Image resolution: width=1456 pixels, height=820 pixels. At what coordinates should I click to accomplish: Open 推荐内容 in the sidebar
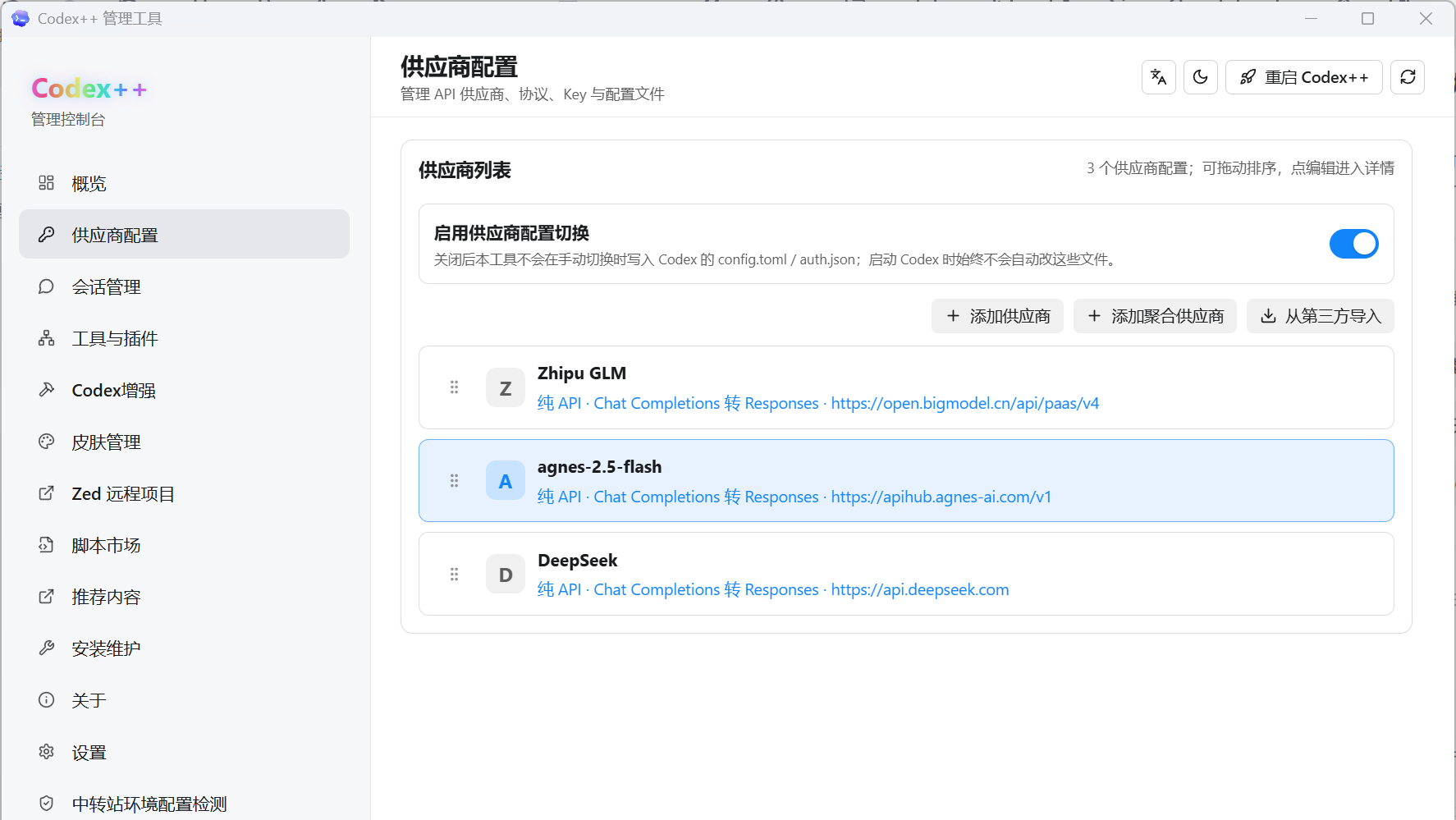pyautogui.click(x=184, y=597)
